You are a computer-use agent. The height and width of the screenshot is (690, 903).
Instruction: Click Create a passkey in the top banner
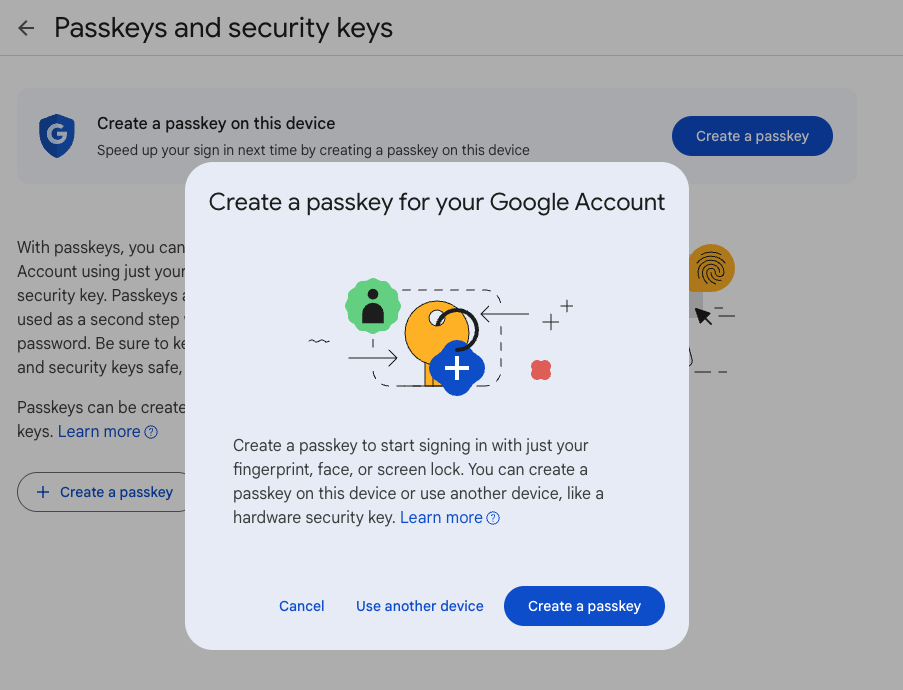(x=752, y=136)
